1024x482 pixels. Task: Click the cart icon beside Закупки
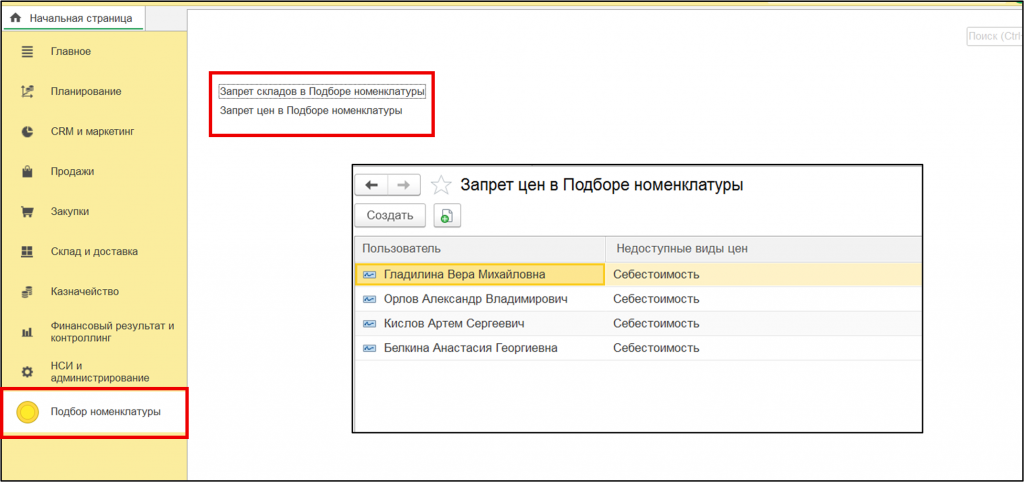[x=27, y=212]
